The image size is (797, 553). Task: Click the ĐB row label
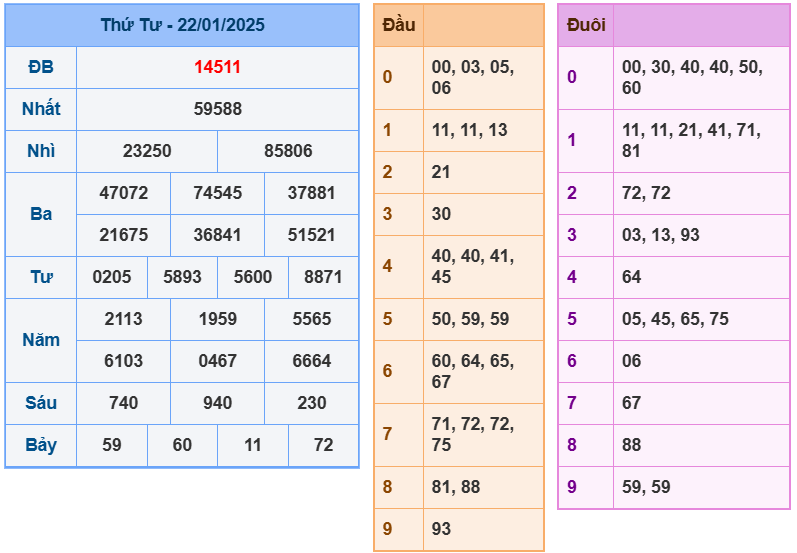(41, 67)
